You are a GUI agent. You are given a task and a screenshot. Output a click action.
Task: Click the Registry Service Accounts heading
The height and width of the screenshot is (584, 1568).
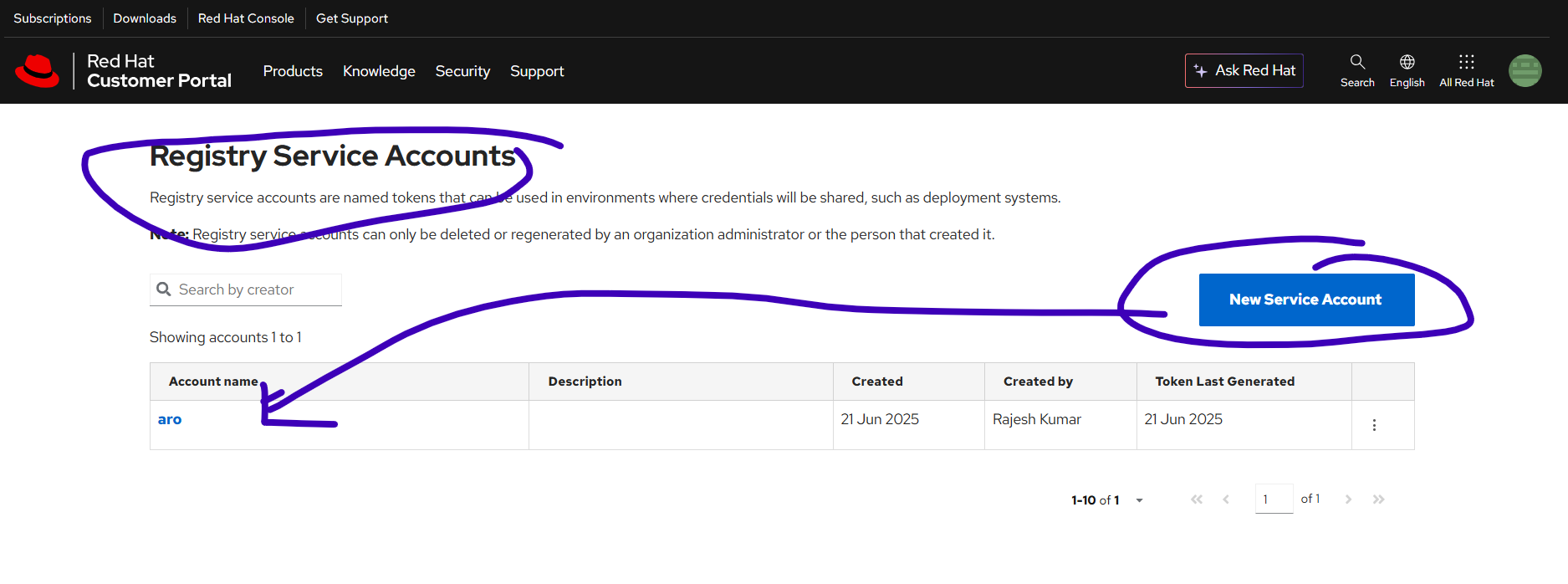[333, 156]
